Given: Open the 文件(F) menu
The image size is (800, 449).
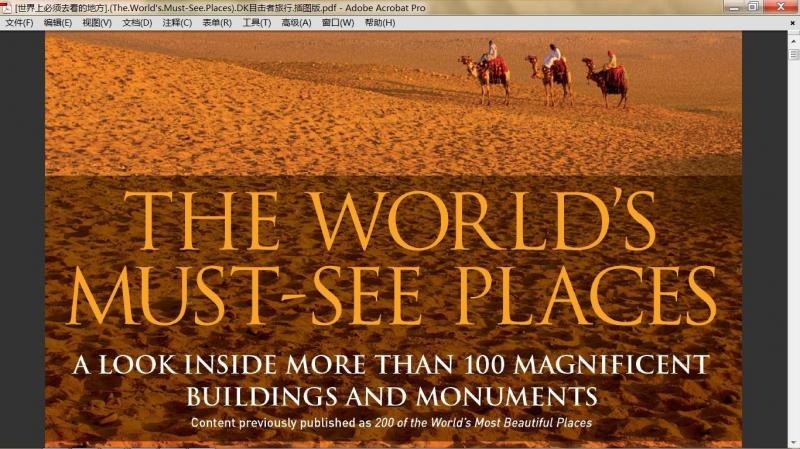Looking at the screenshot, I should point(19,23).
